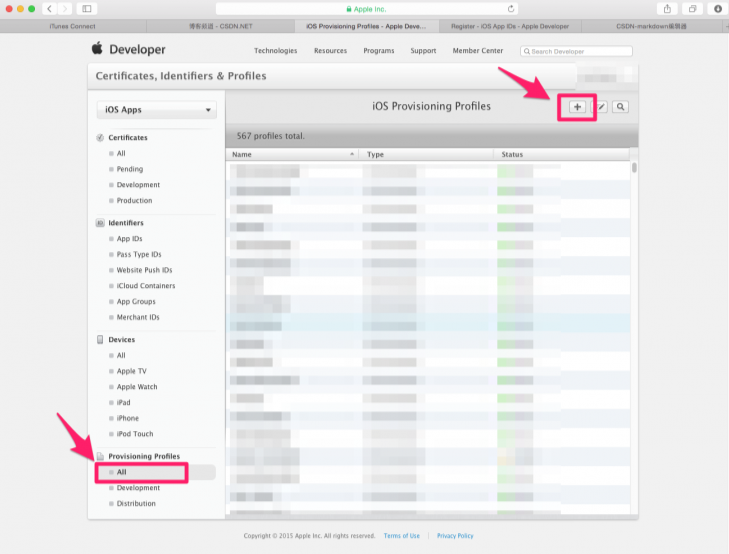729x554 pixels.
Task: Select iPad devices
Action: coord(123,402)
